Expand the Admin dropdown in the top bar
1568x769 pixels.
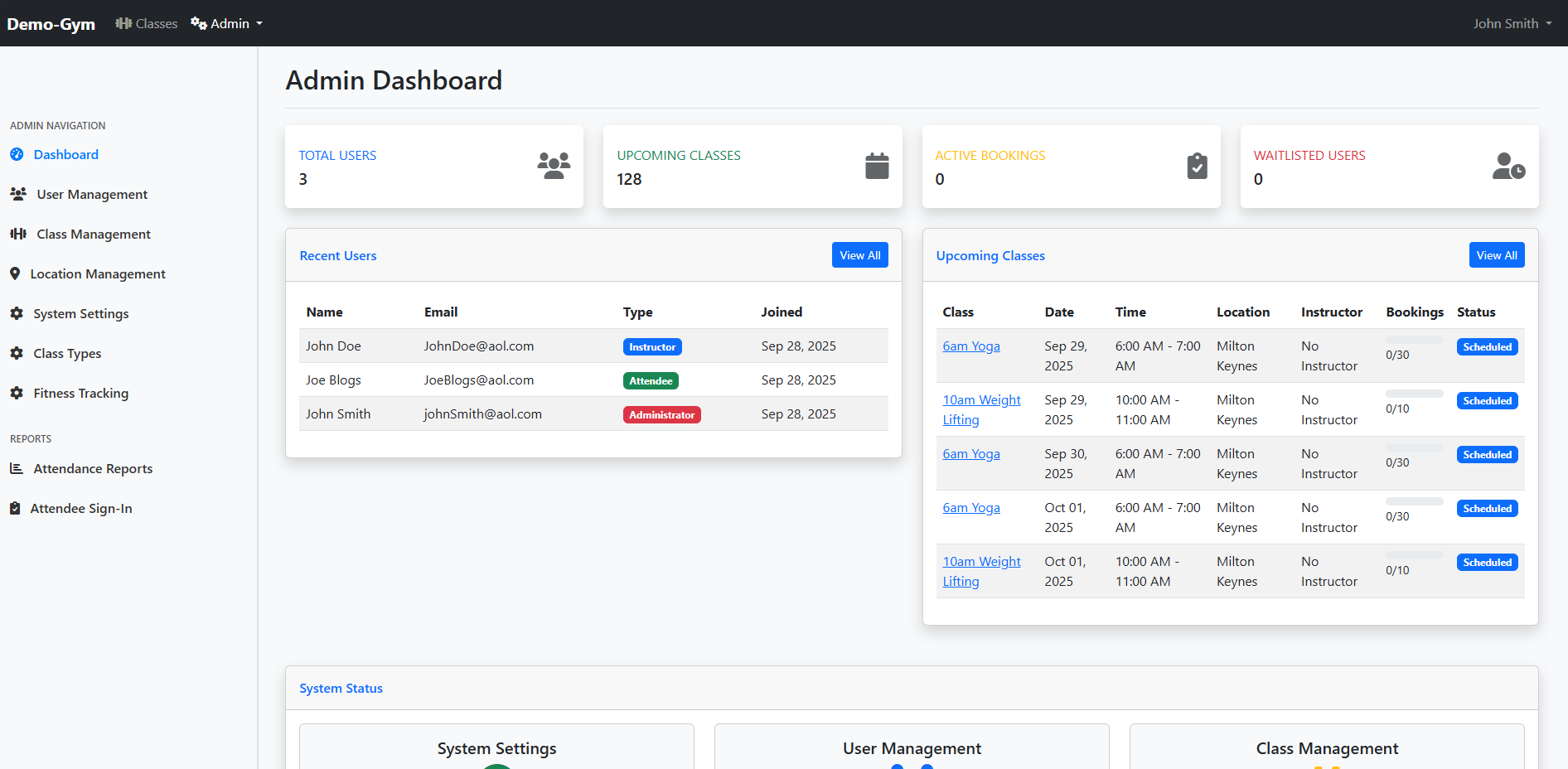point(225,23)
